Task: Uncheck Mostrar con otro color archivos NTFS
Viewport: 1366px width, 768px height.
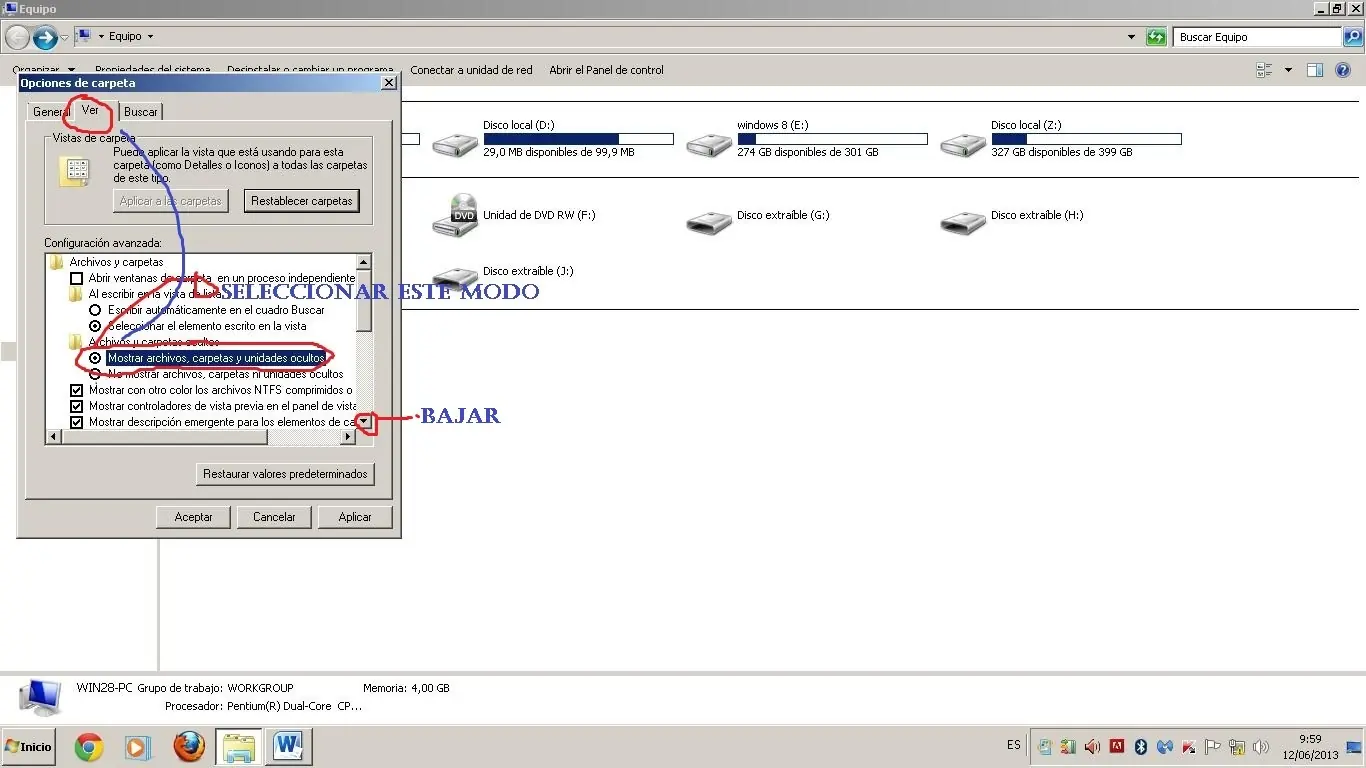Action: pyautogui.click(x=77, y=390)
